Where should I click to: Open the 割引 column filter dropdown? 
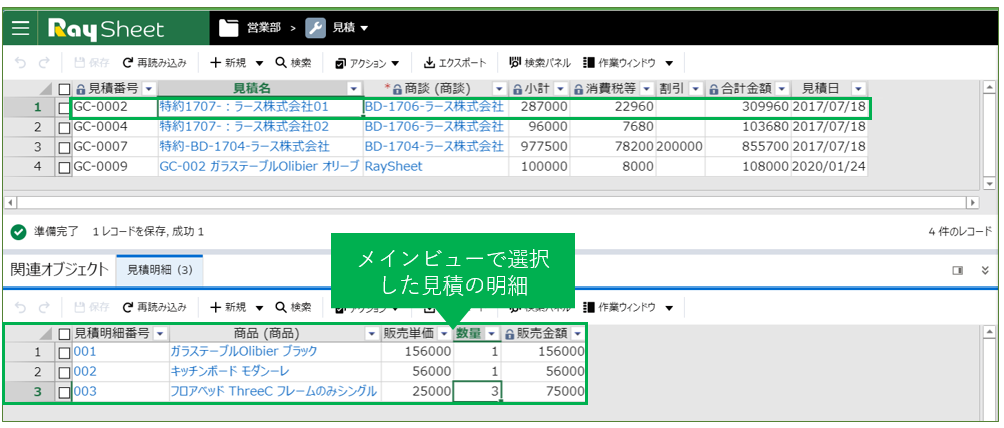tap(695, 89)
